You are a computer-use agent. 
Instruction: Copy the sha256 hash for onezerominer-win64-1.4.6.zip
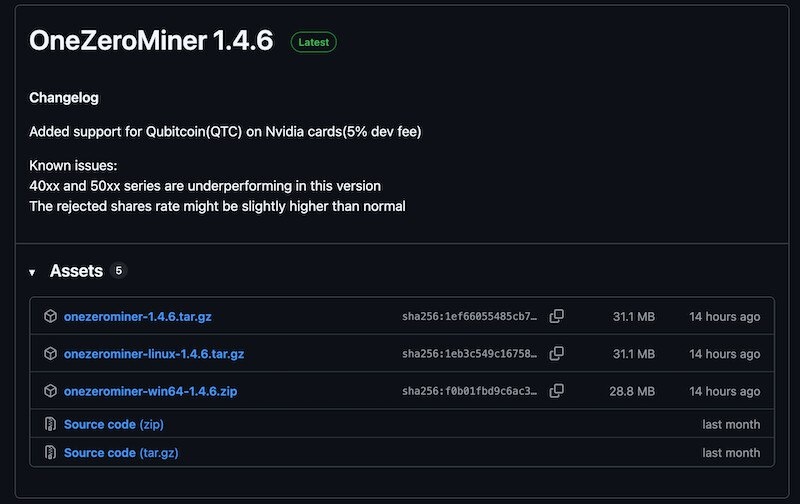[x=557, y=391]
